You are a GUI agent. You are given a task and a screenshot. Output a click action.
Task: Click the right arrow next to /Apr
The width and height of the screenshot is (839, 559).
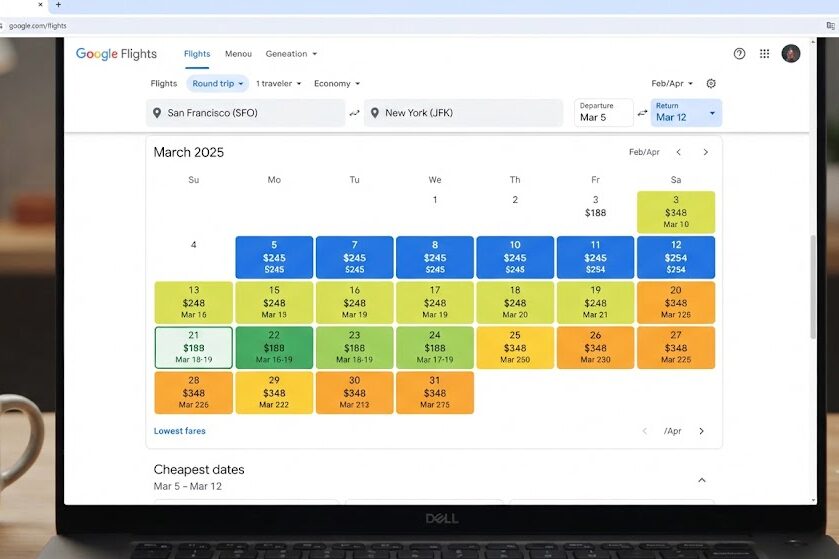coord(701,431)
